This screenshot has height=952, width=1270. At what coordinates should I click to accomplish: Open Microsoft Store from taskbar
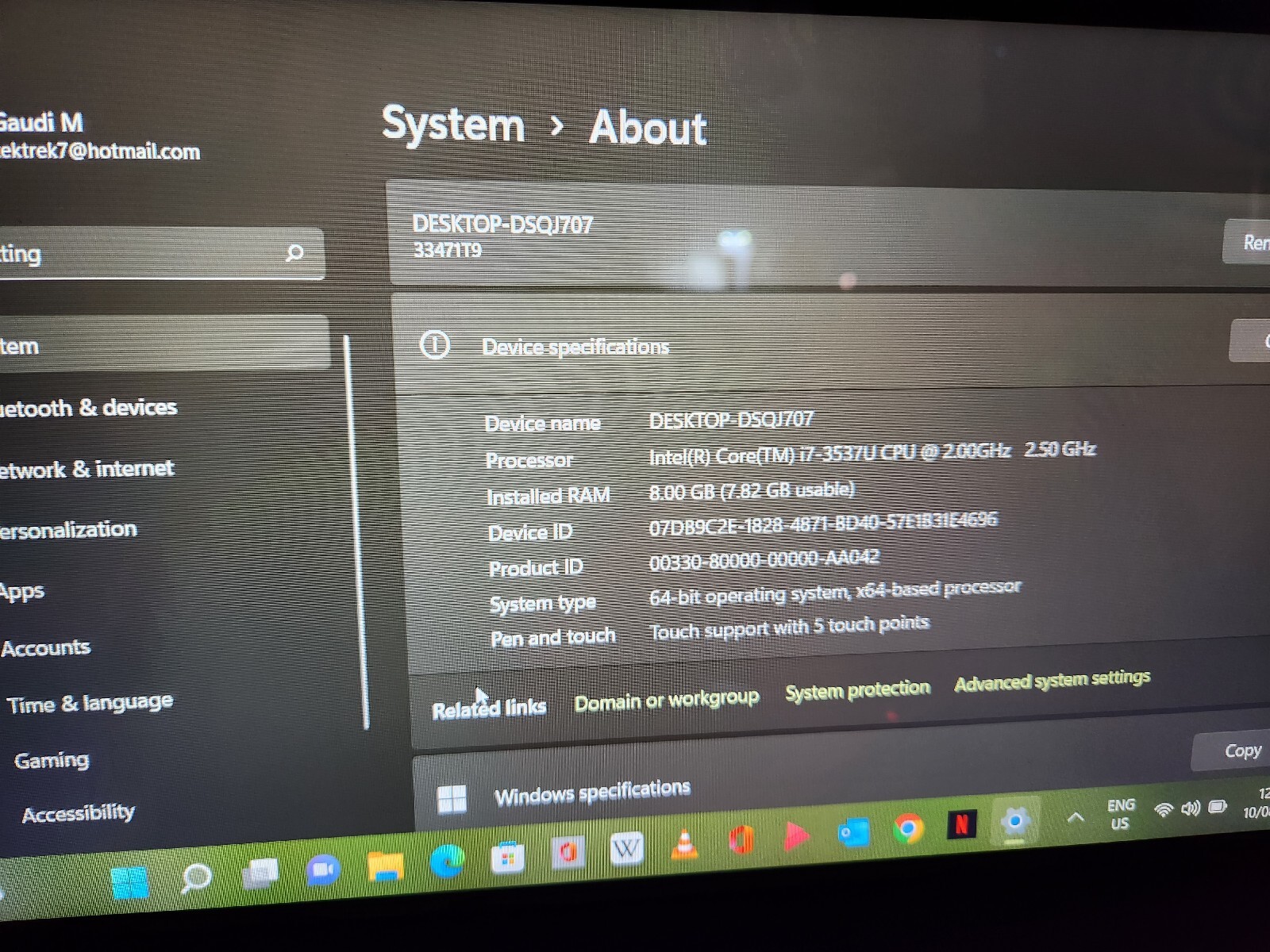507,858
